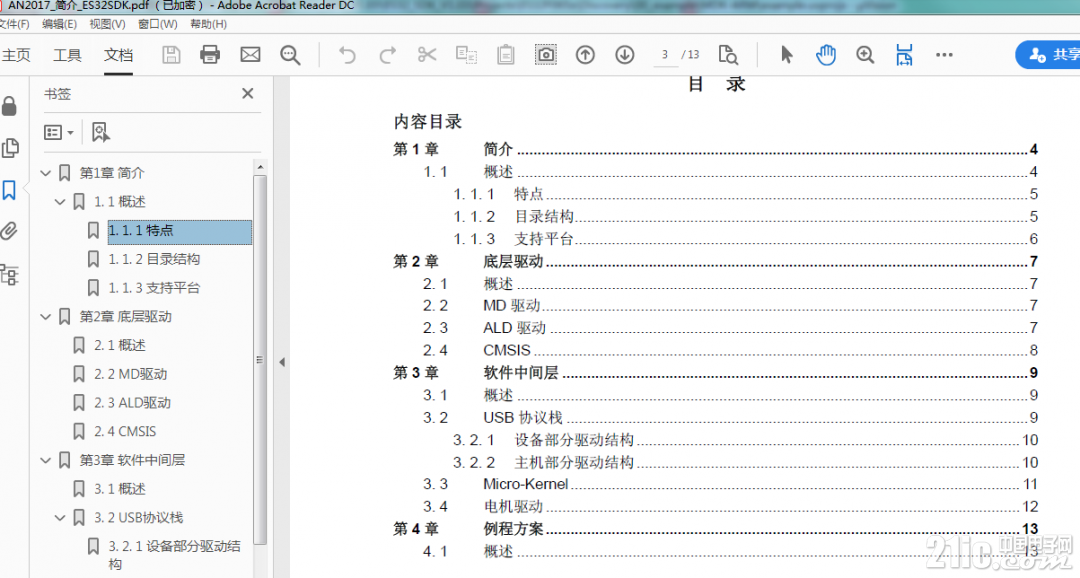Collapse the 3.2 USB协议栈 bookmark

click(x=61, y=517)
